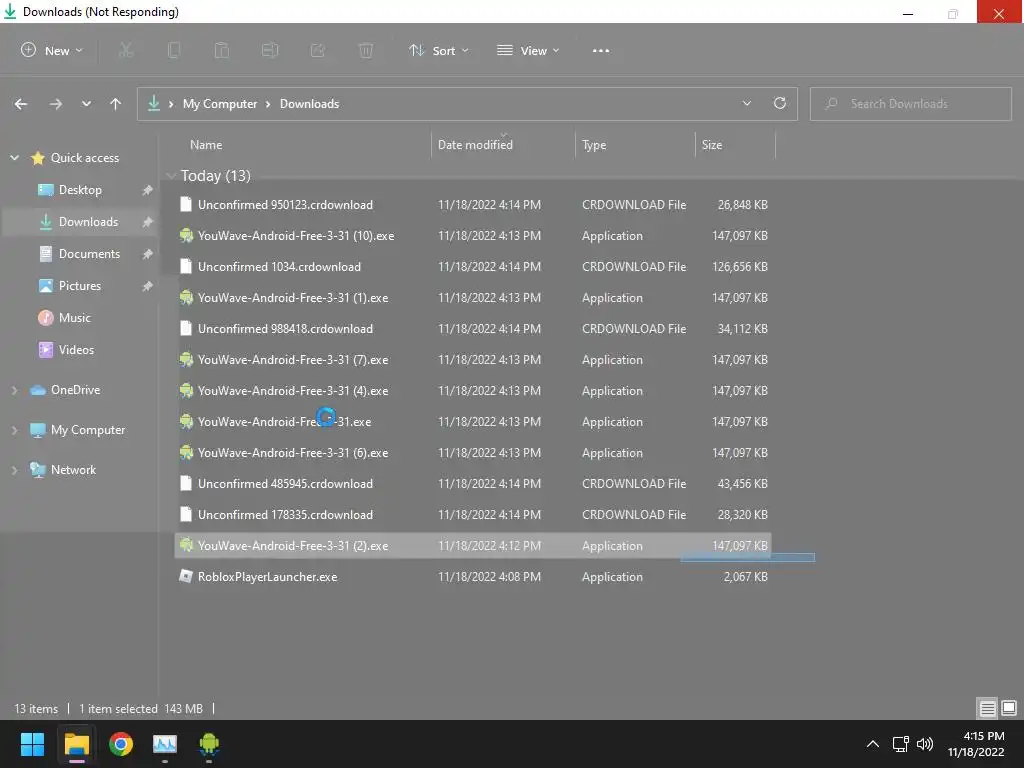This screenshot has width=1024, height=768.
Task: Expand the My Computer tree node
Action: coord(14,430)
